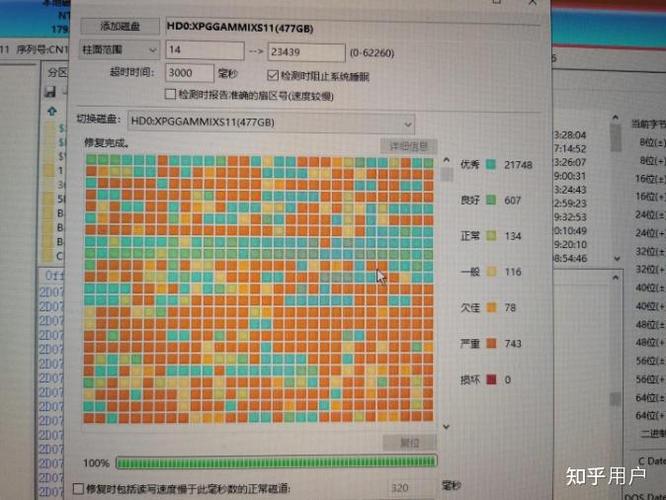Click the 一般 yellow legend swatch

491,272
